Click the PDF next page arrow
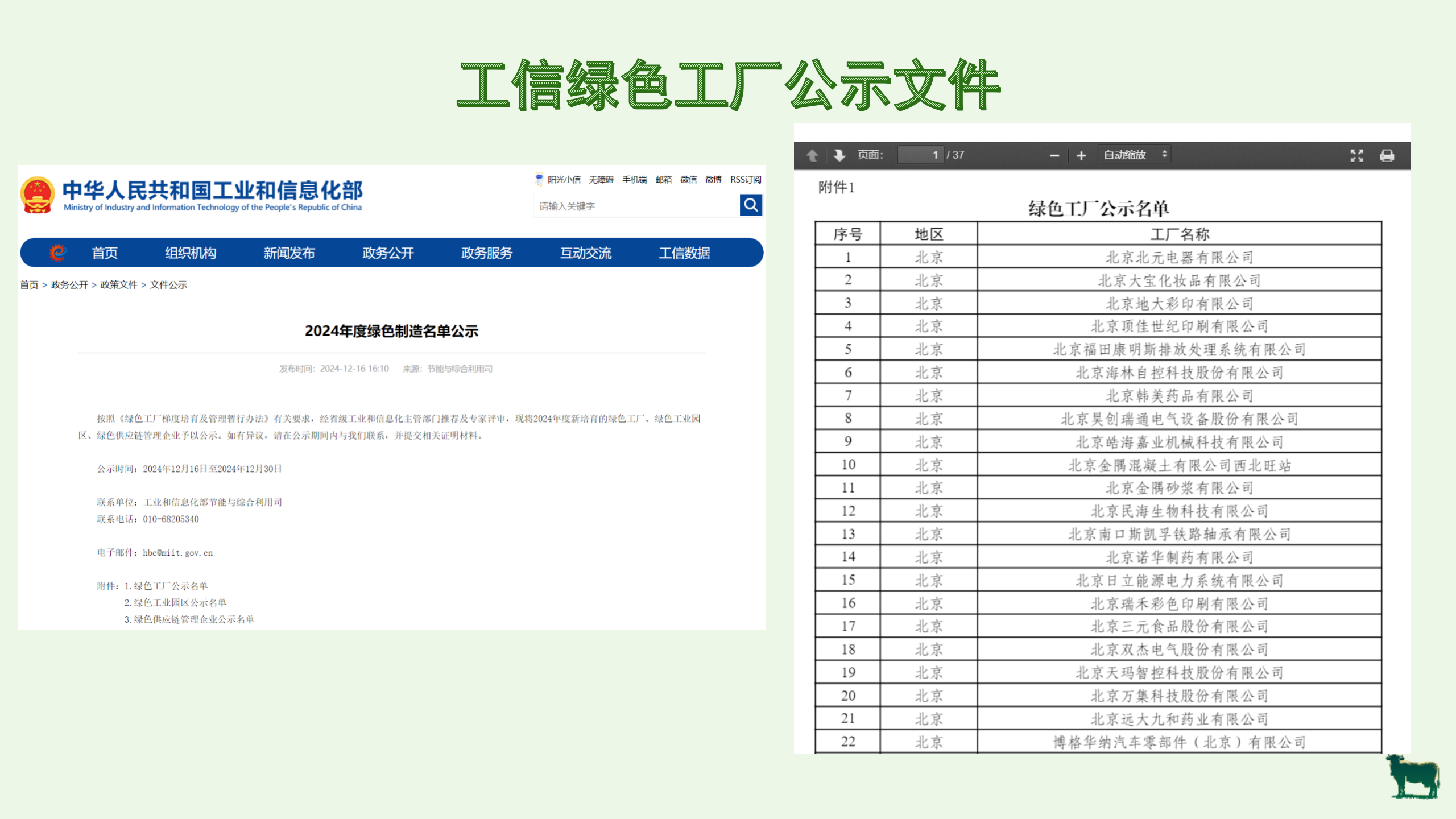 click(839, 155)
